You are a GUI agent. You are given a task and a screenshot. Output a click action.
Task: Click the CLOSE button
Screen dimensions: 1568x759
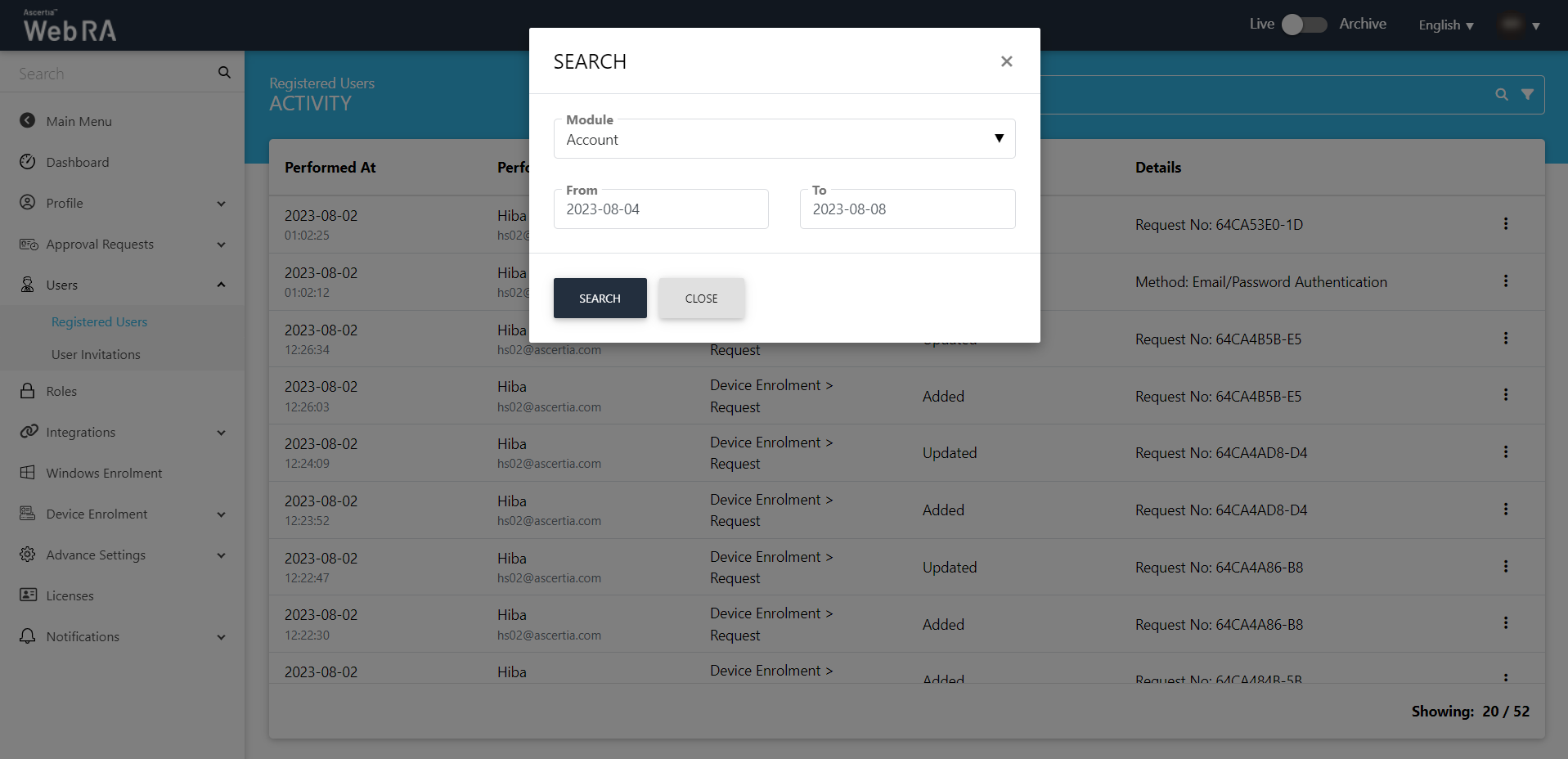[701, 299]
